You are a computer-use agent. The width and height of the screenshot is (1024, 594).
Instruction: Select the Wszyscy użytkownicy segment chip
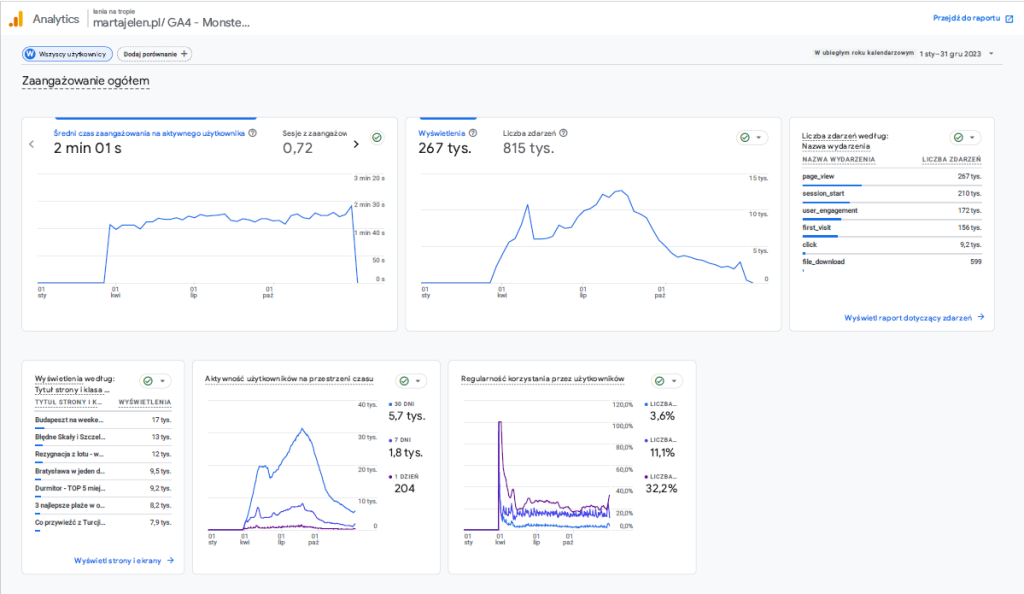(66, 54)
